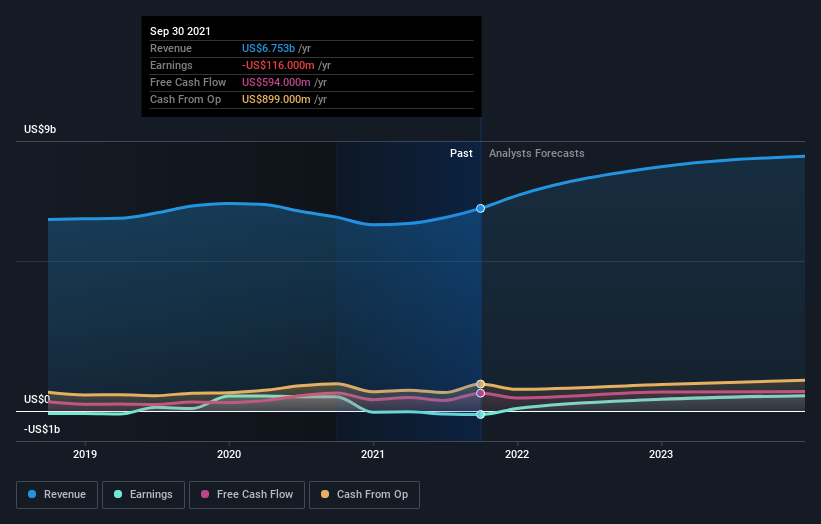Select the 2022 x-axis label

(517, 454)
